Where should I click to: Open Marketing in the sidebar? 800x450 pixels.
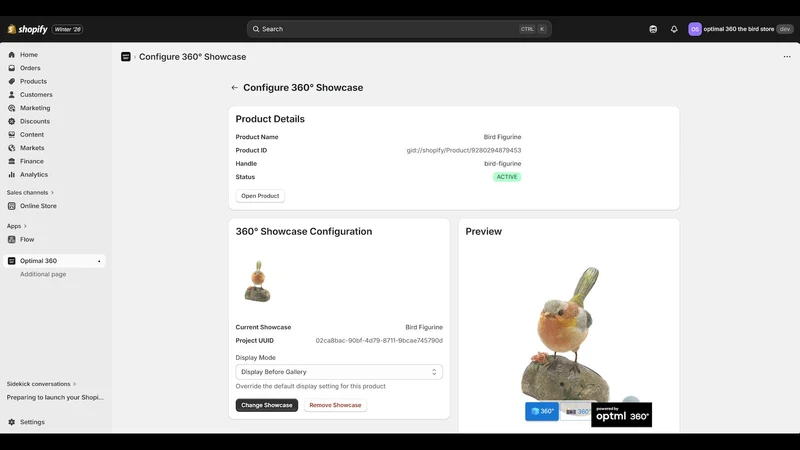point(35,108)
